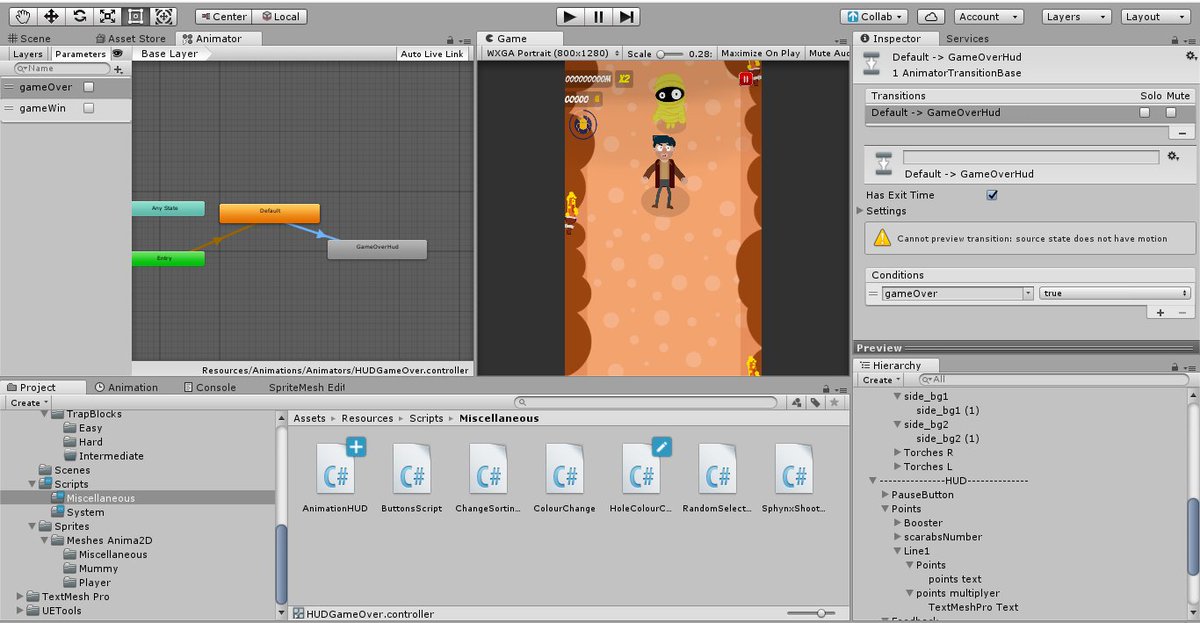Switch to the Services tab
This screenshot has width=1200, height=623.
tap(967, 39)
